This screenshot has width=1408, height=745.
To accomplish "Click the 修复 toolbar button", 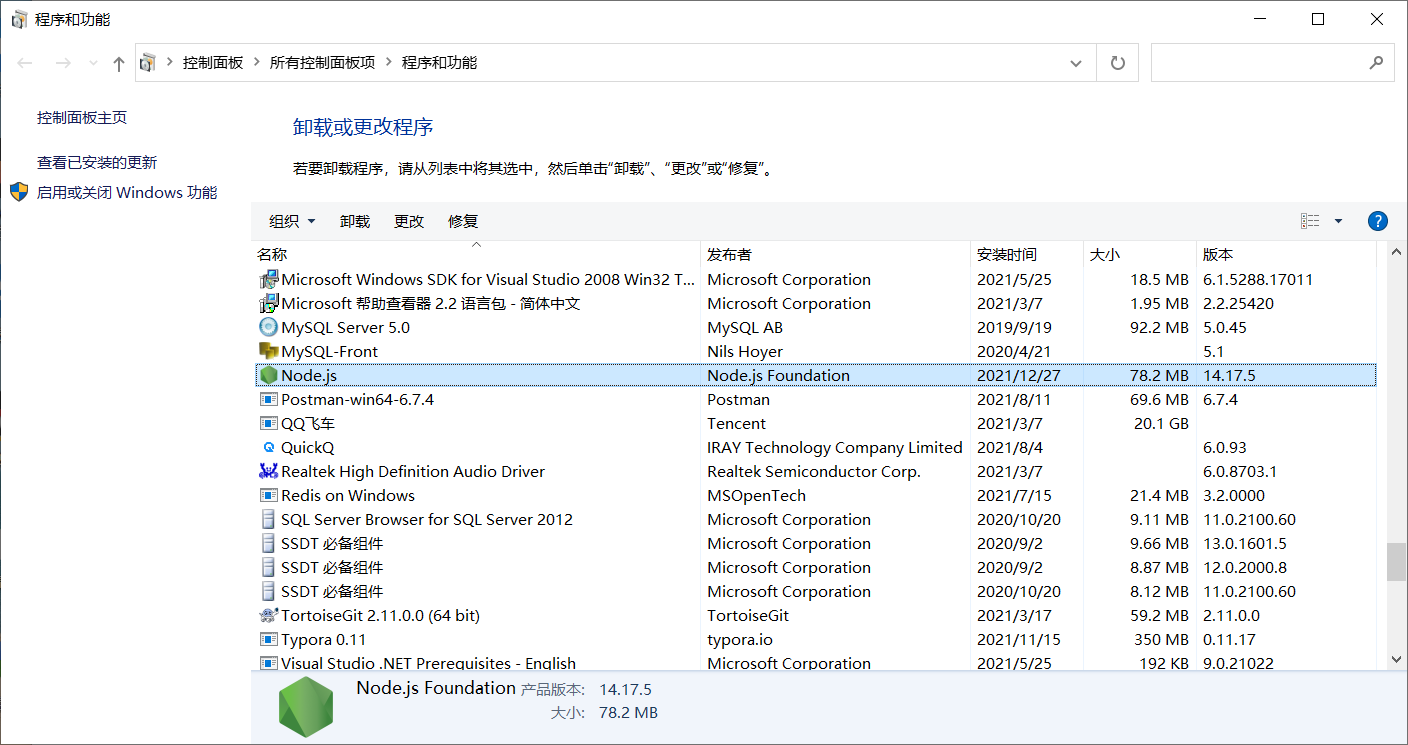I will pos(463,221).
